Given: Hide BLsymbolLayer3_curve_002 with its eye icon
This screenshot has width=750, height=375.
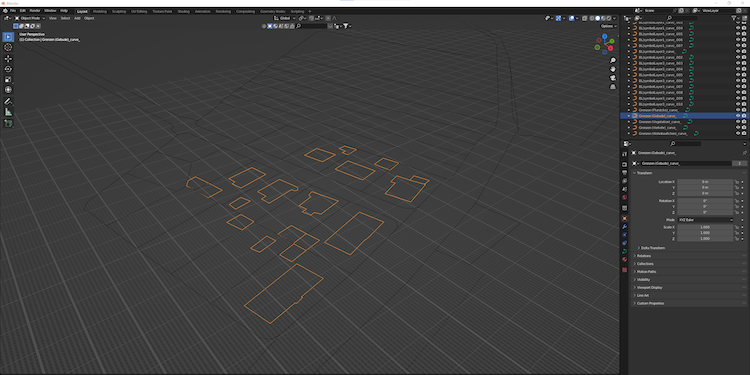Looking at the screenshot, I should pos(738,57).
